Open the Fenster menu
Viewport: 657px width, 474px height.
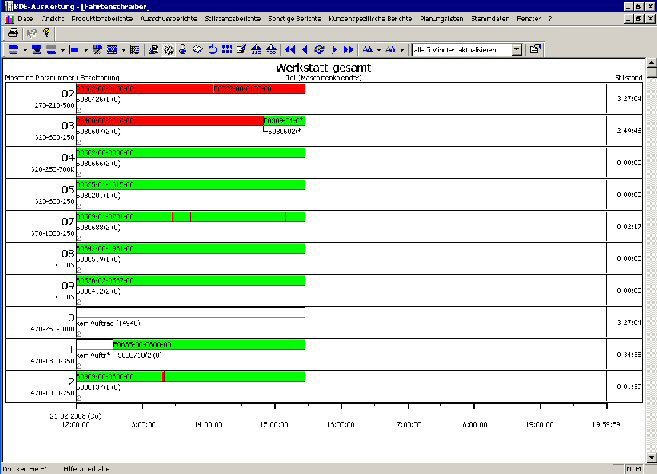529,18
